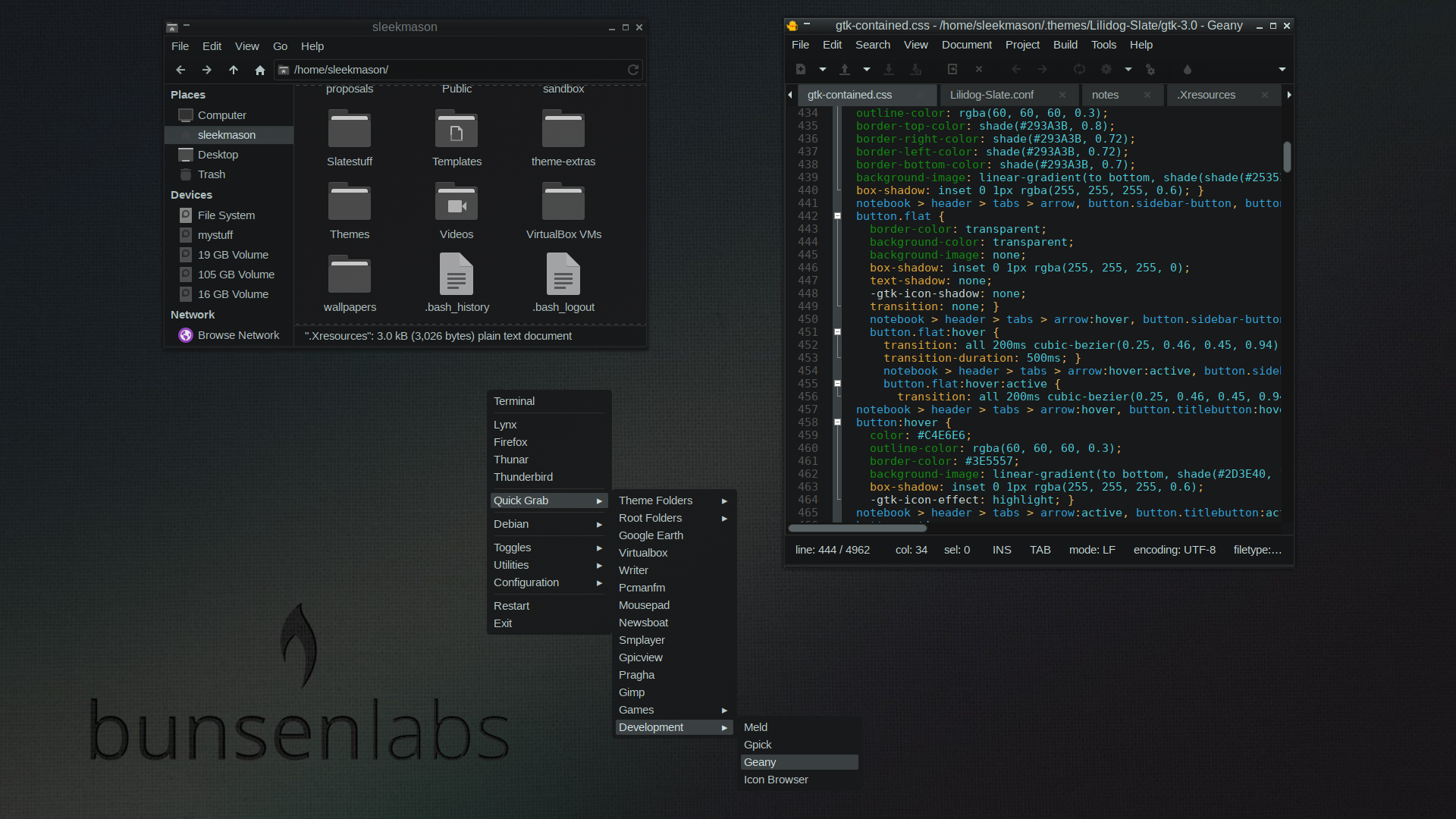The height and width of the screenshot is (819, 1456).
Task: Open the Build menu in Geany
Action: pos(1065,45)
